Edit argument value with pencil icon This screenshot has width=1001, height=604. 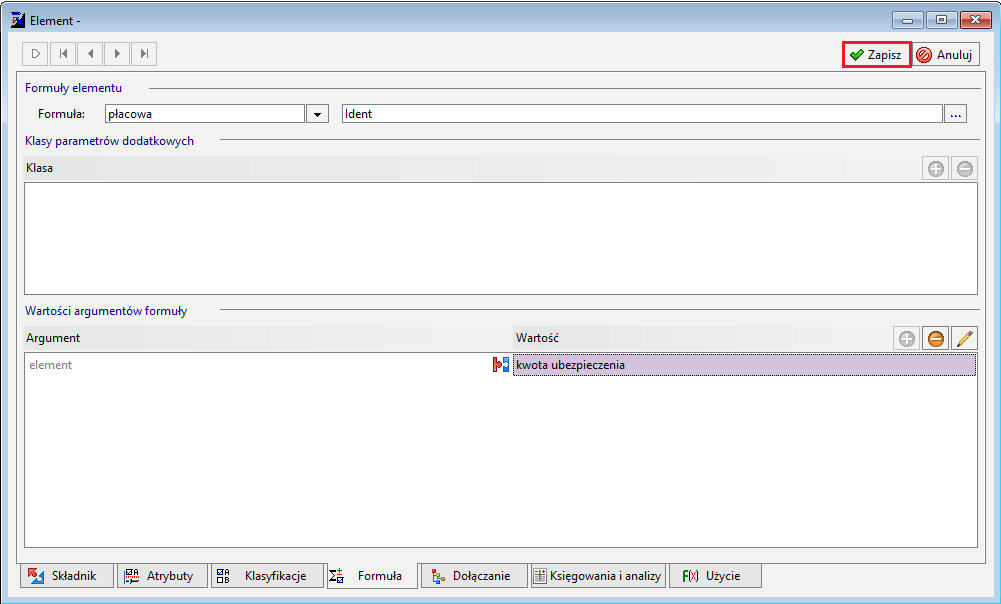point(965,338)
